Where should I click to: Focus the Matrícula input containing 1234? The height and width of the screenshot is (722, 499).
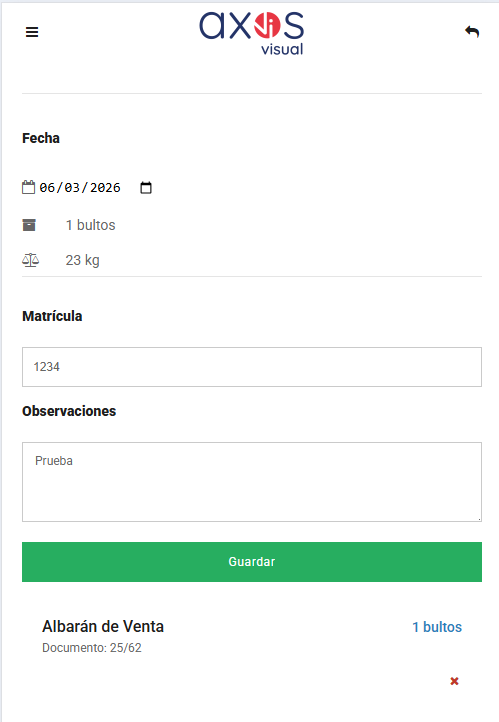[252, 367]
